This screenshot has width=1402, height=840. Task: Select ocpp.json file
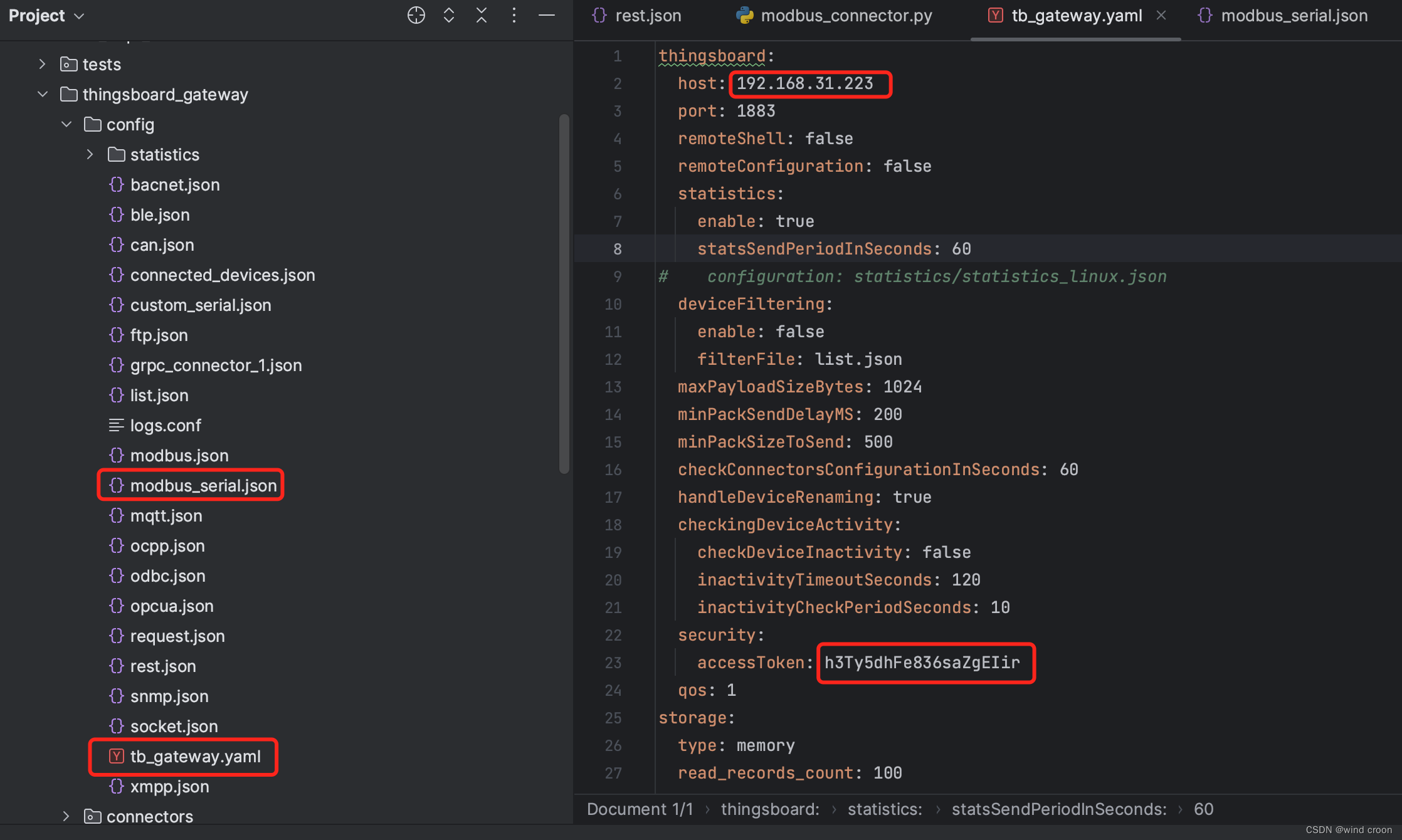tap(167, 545)
